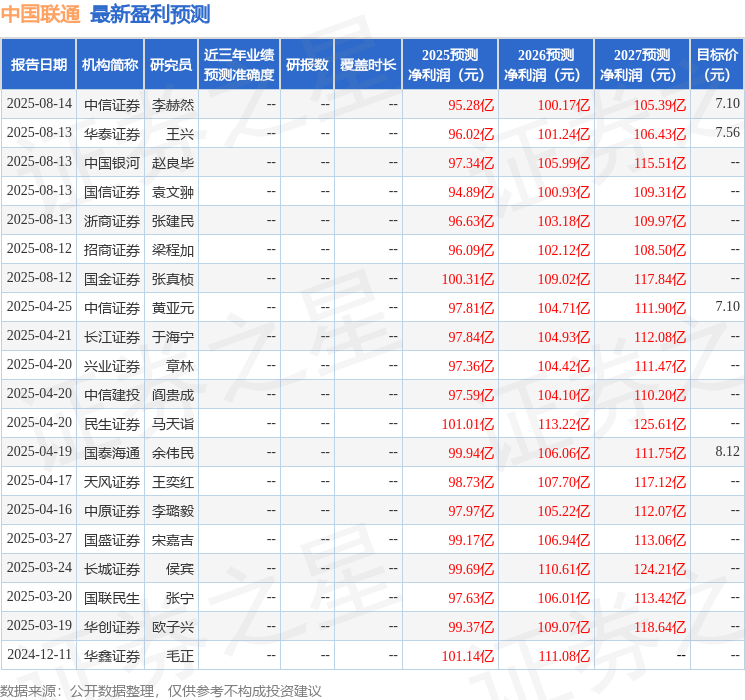Screen dimensions: 745x700
Task: Click researcher name 黄亚元
Action: (x=172, y=308)
